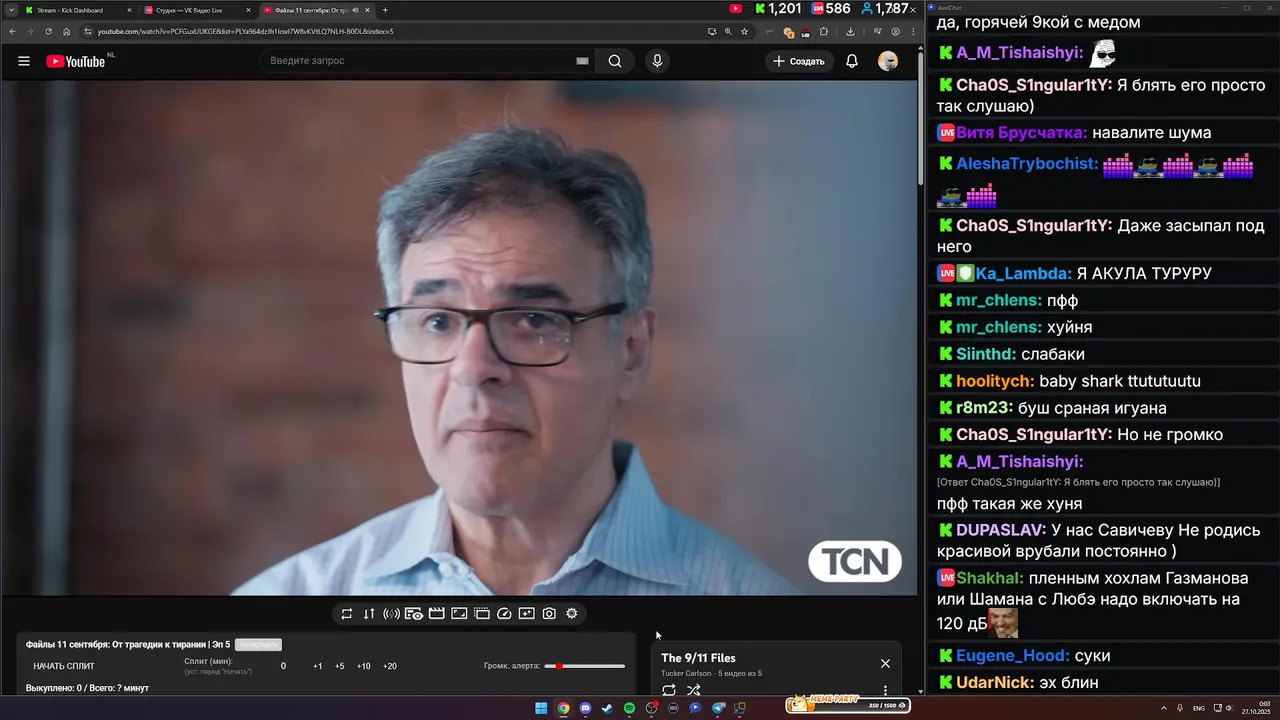Add +10 minutes to split

(363, 666)
